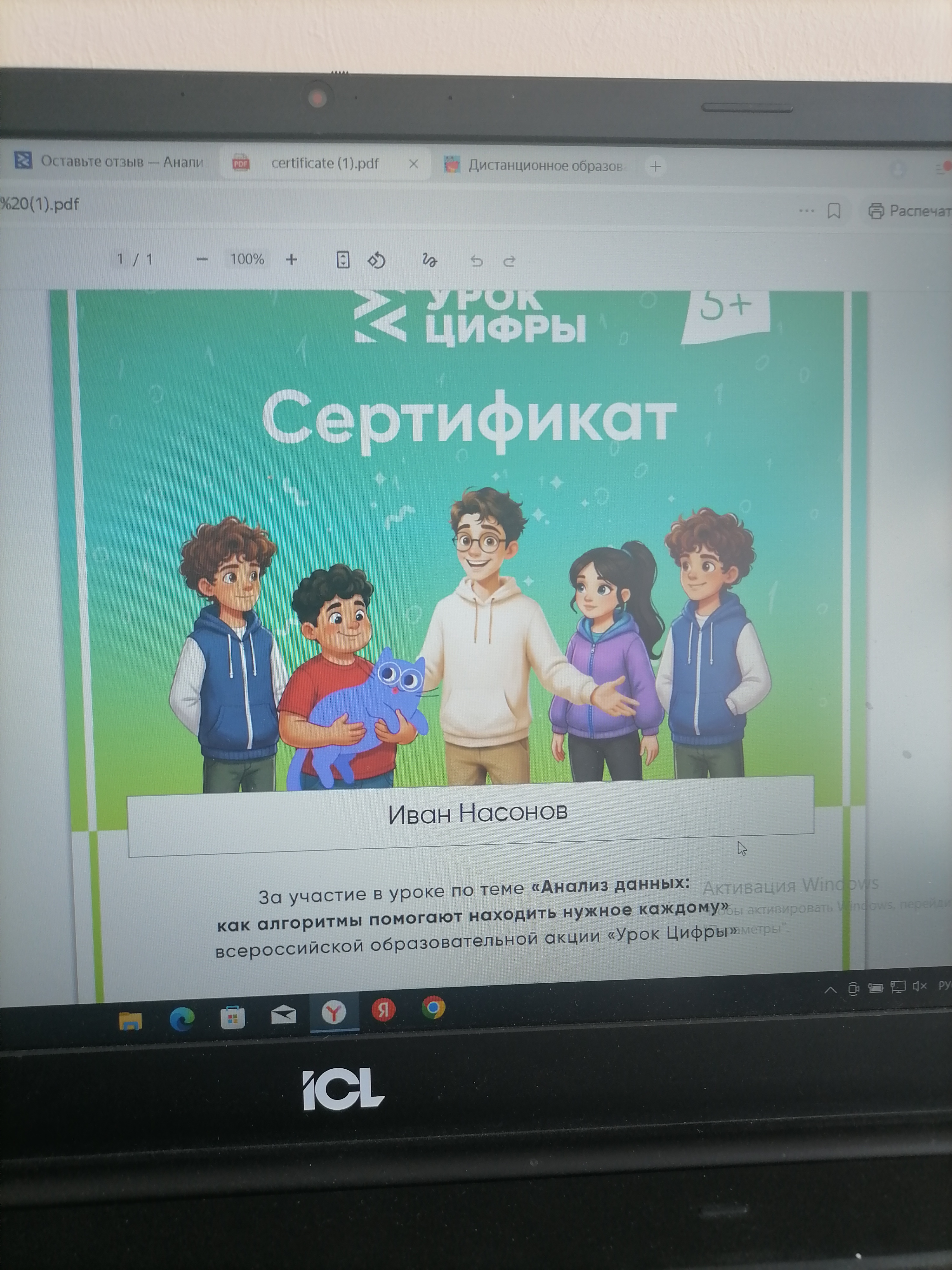Open a new browser tab

[655, 166]
